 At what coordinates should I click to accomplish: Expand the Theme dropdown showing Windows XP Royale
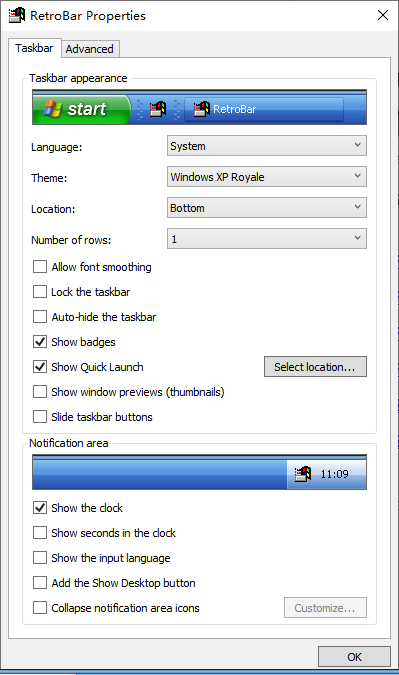[267, 177]
